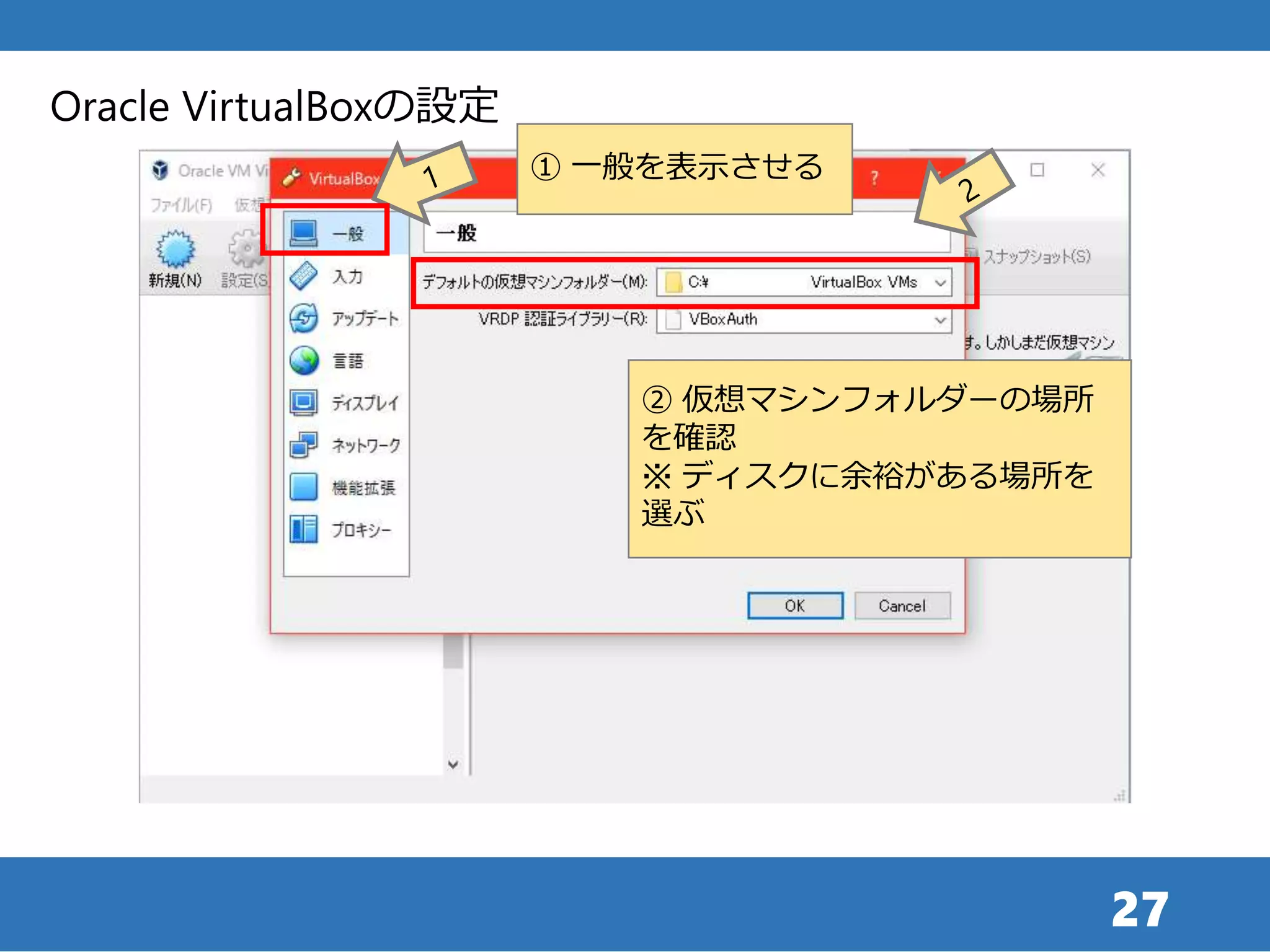Image resolution: width=1270 pixels, height=952 pixels.
Task: Expand the default virtual machine folder dropdown
Action: pyautogui.click(x=940, y=283)
